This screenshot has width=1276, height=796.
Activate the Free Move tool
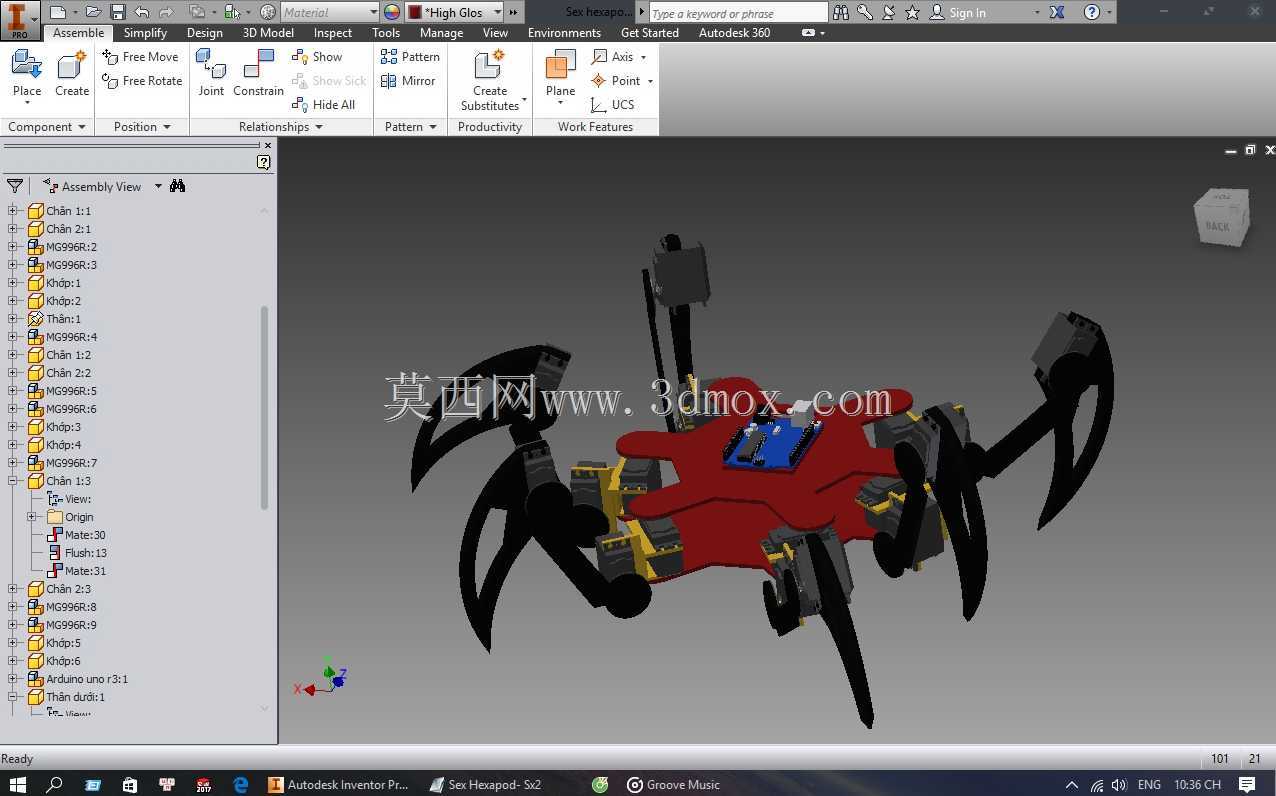pos(140,57)
